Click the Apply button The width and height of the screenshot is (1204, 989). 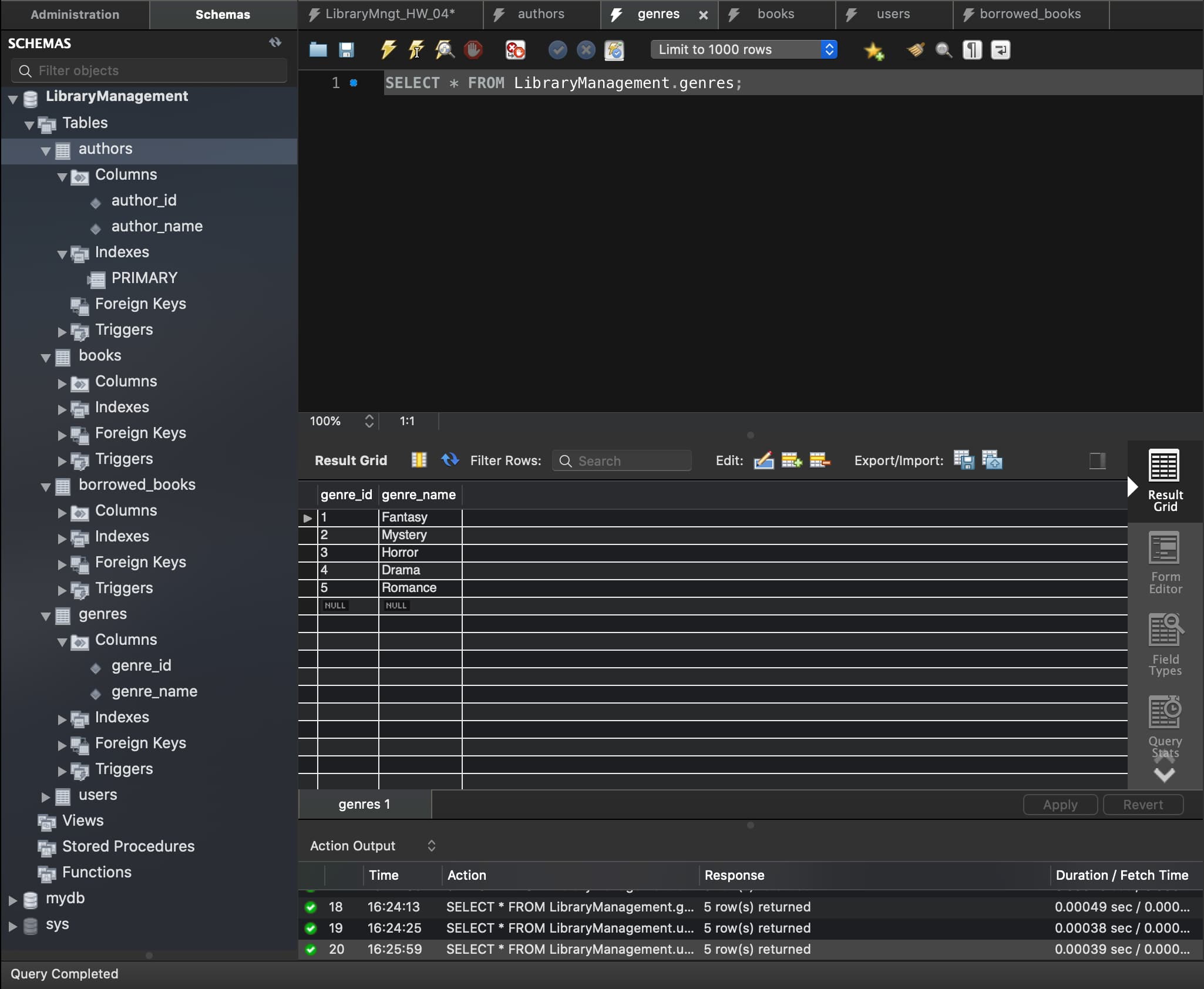1060,805
